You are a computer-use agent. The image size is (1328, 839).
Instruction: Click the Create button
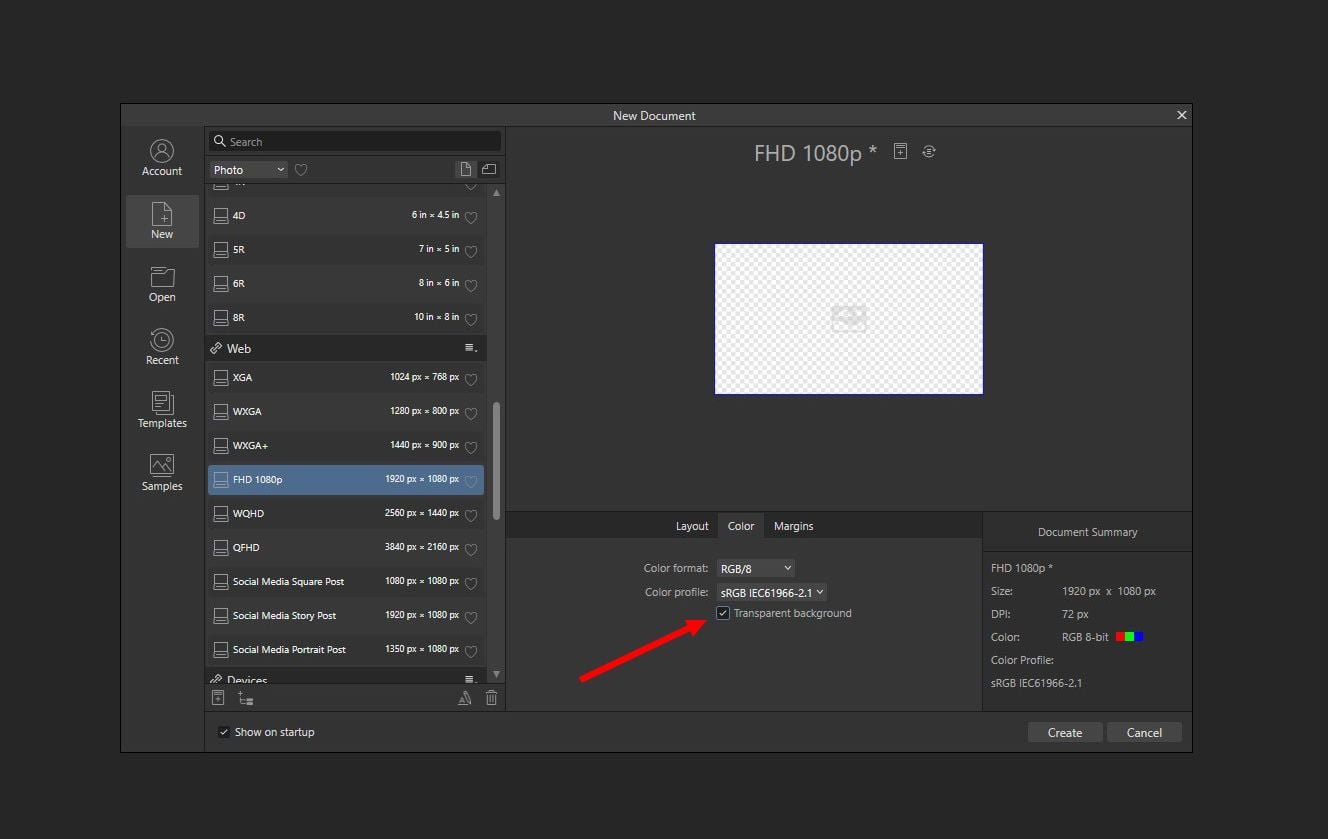[1064, 733]
